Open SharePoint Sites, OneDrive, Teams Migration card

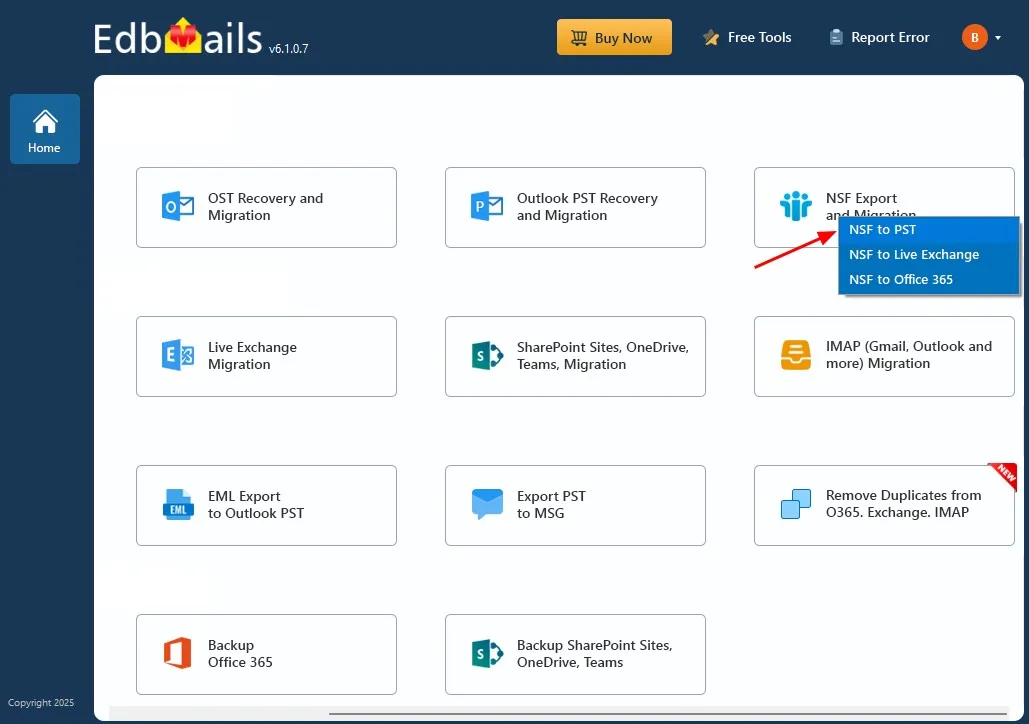(x=575, y=356)
